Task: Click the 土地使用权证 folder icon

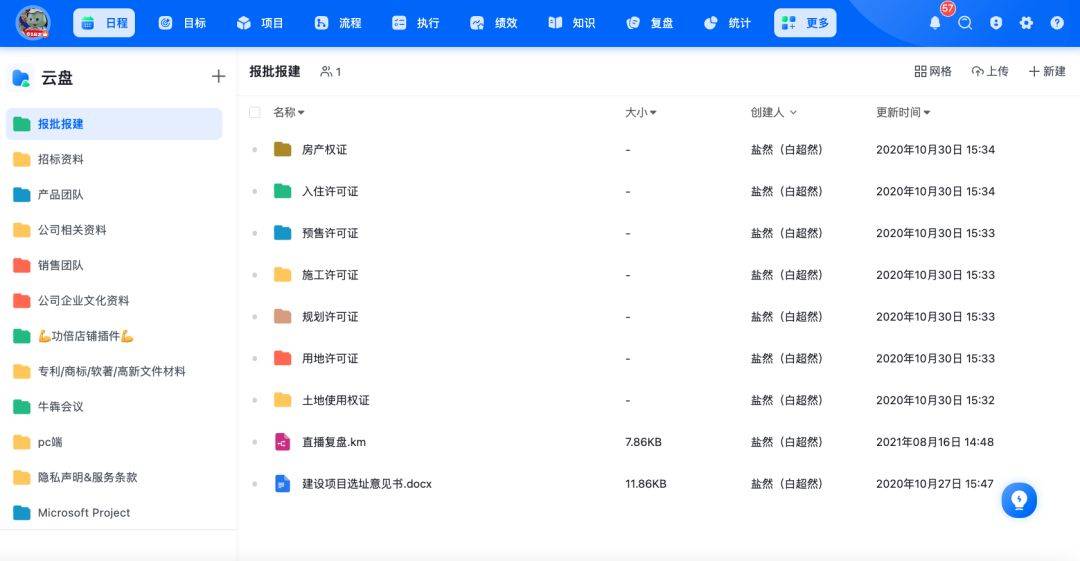Action: coord(282,400)
